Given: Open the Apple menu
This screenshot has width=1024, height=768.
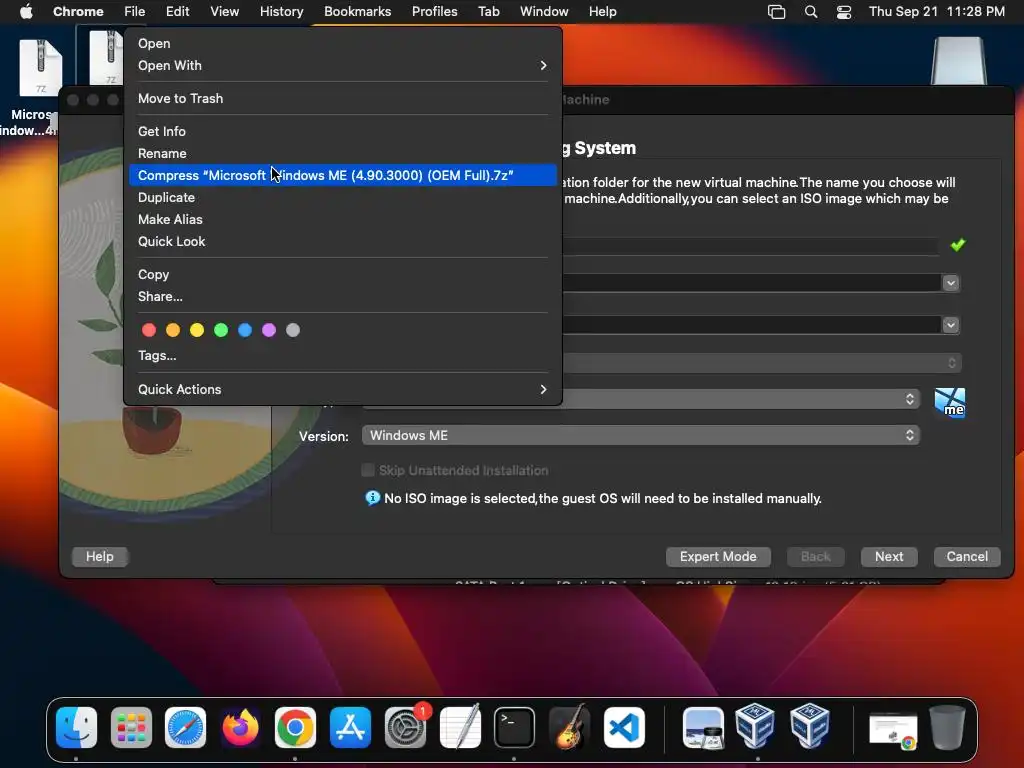Looking at the screenshot, I should coord(26,11).
